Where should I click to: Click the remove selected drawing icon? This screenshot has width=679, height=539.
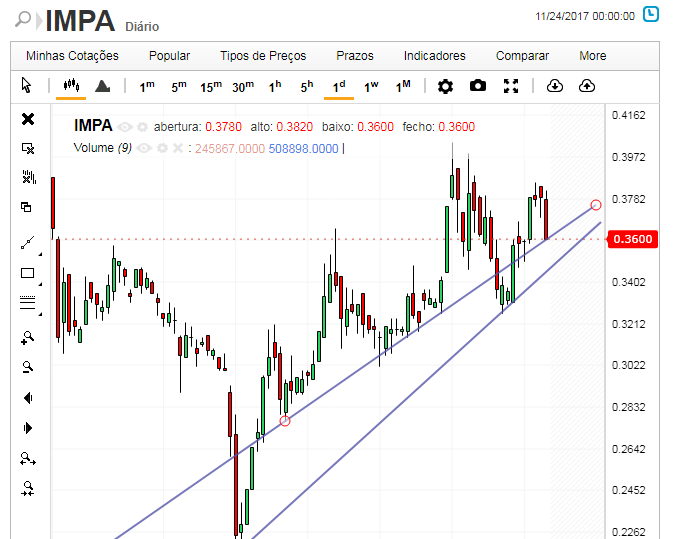pyautogui.click(x=28, y=148)
